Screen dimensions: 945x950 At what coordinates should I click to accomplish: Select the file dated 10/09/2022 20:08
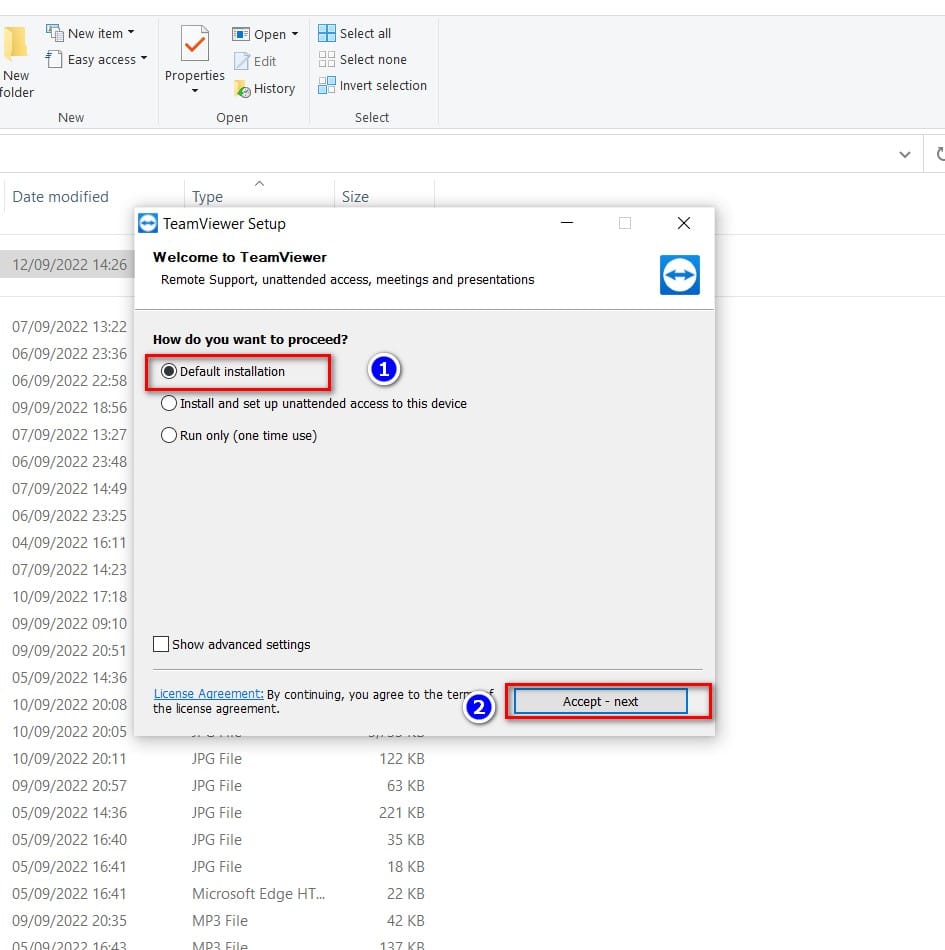70,705
